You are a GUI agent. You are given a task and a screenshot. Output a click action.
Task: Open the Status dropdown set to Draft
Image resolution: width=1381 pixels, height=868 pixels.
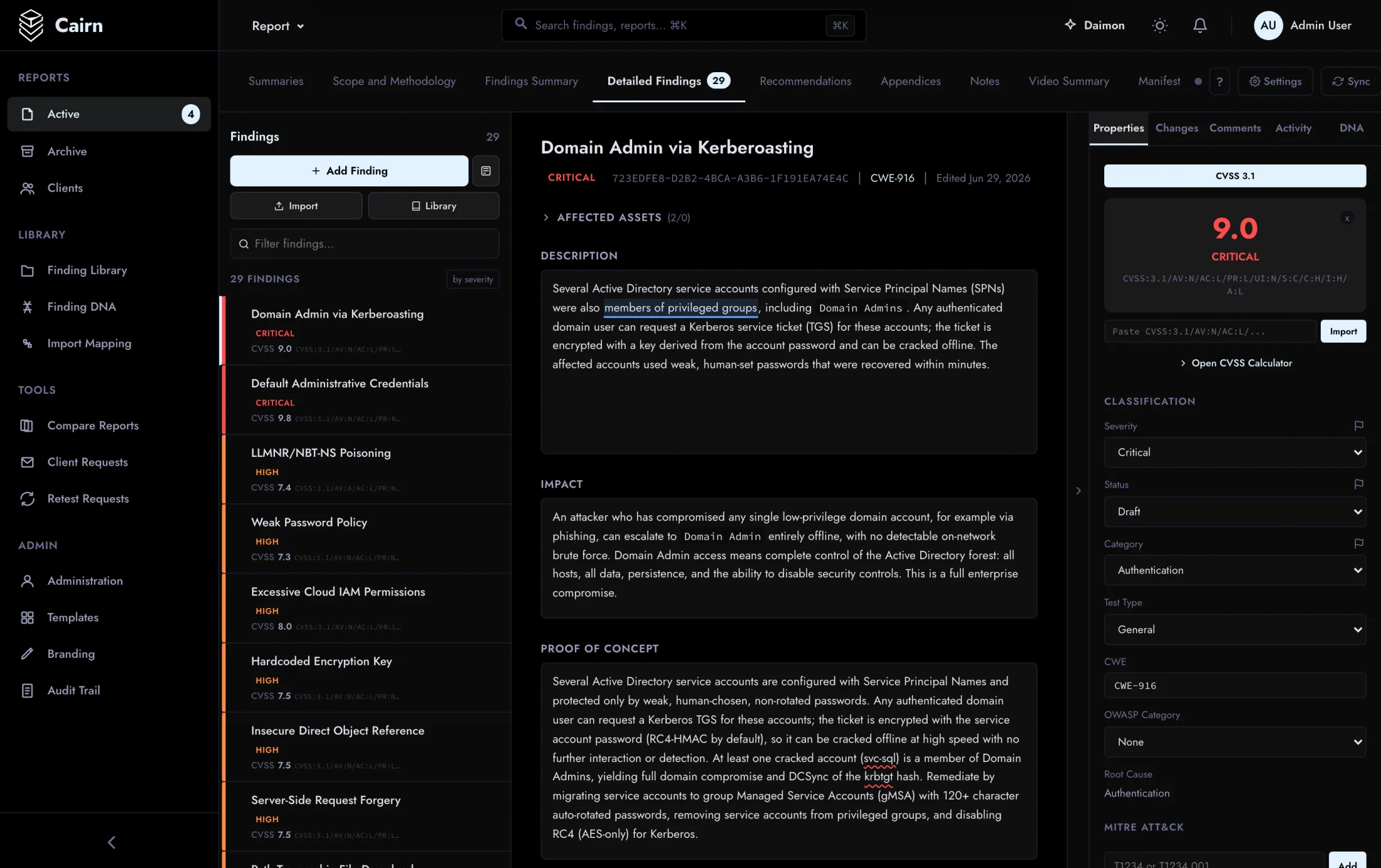(x=1234, y=512)
